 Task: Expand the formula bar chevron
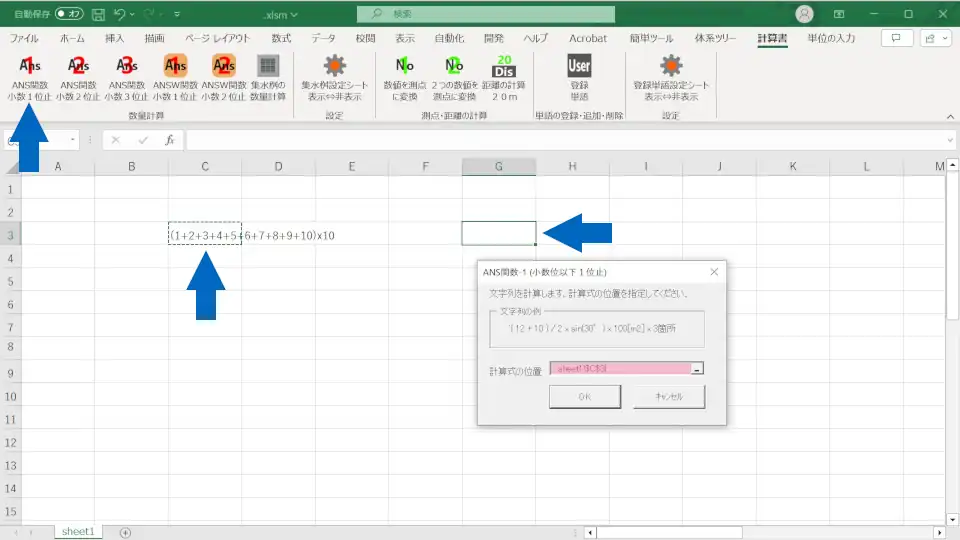point(950,140)
